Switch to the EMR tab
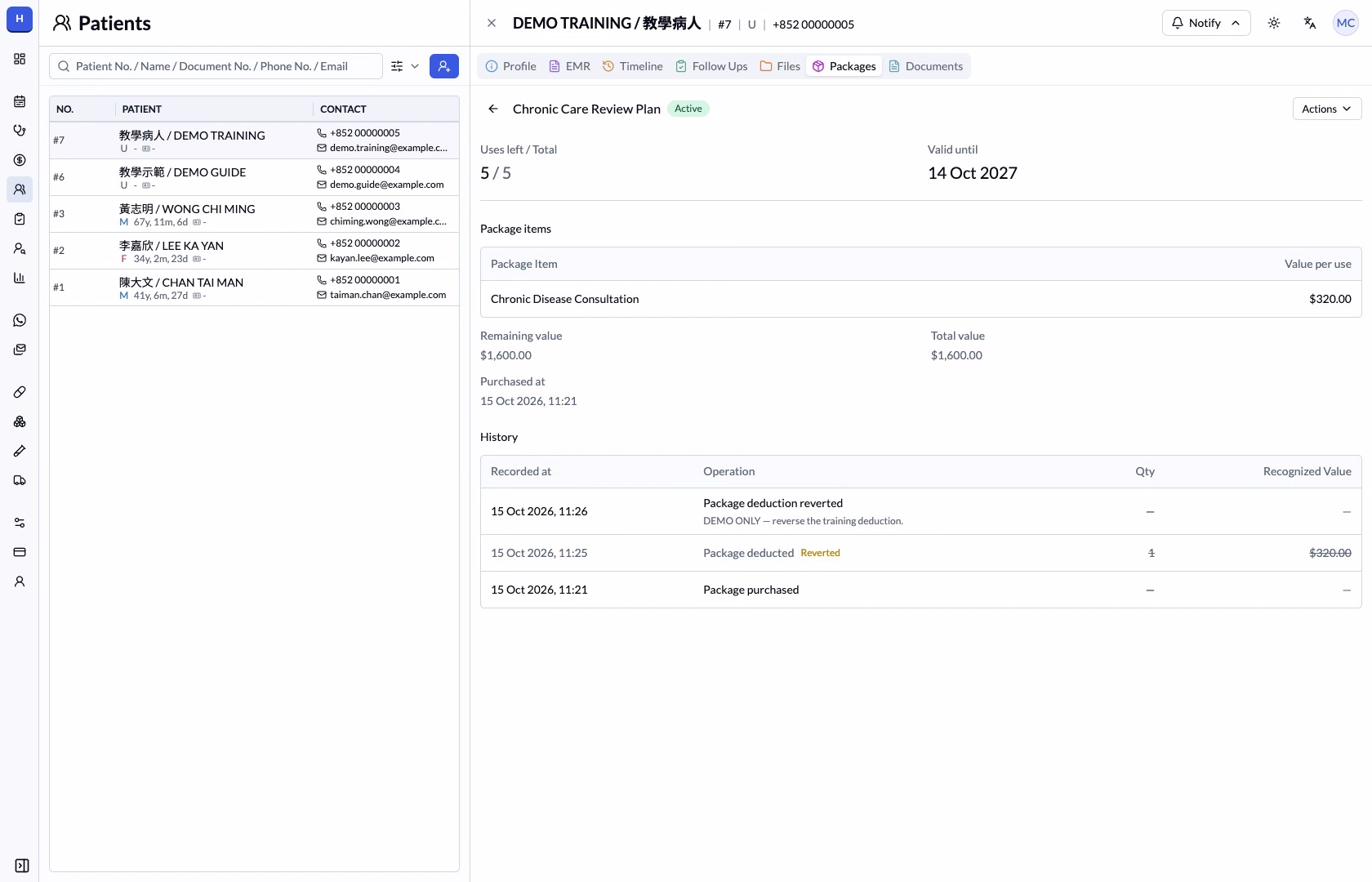The image size is (1372, 882). tap(570, 66)
